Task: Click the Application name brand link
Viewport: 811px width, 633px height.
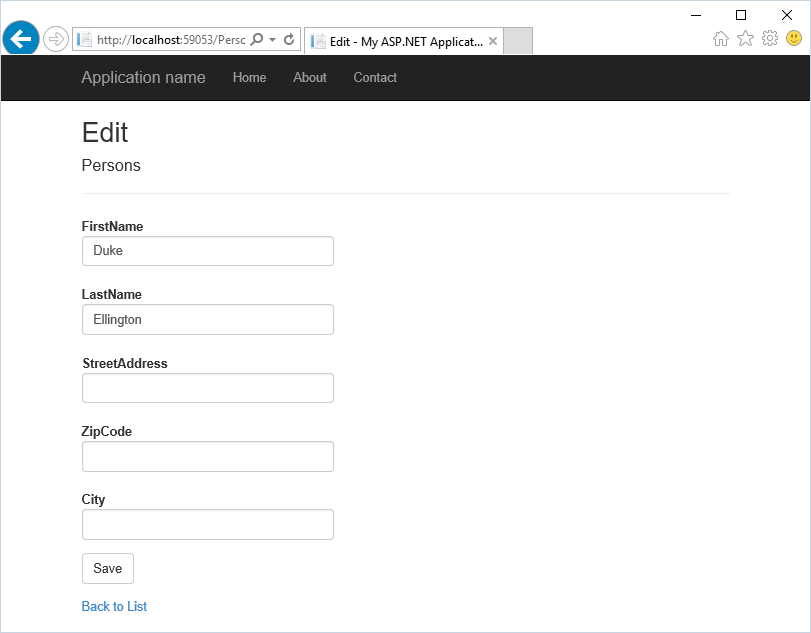Action: tap(143, 78)
